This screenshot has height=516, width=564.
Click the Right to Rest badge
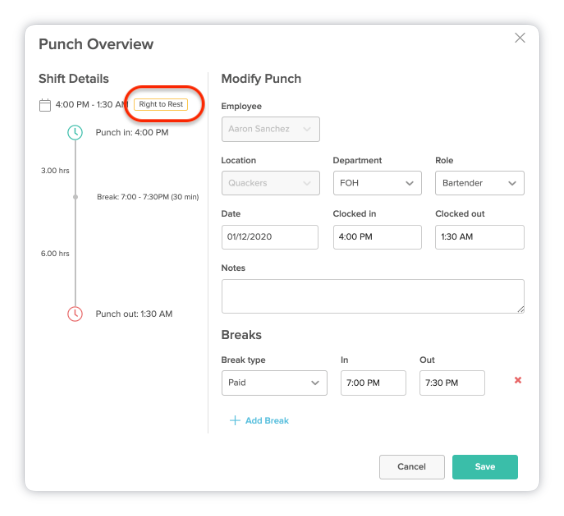pyautogui.click(x=161, y=104)
